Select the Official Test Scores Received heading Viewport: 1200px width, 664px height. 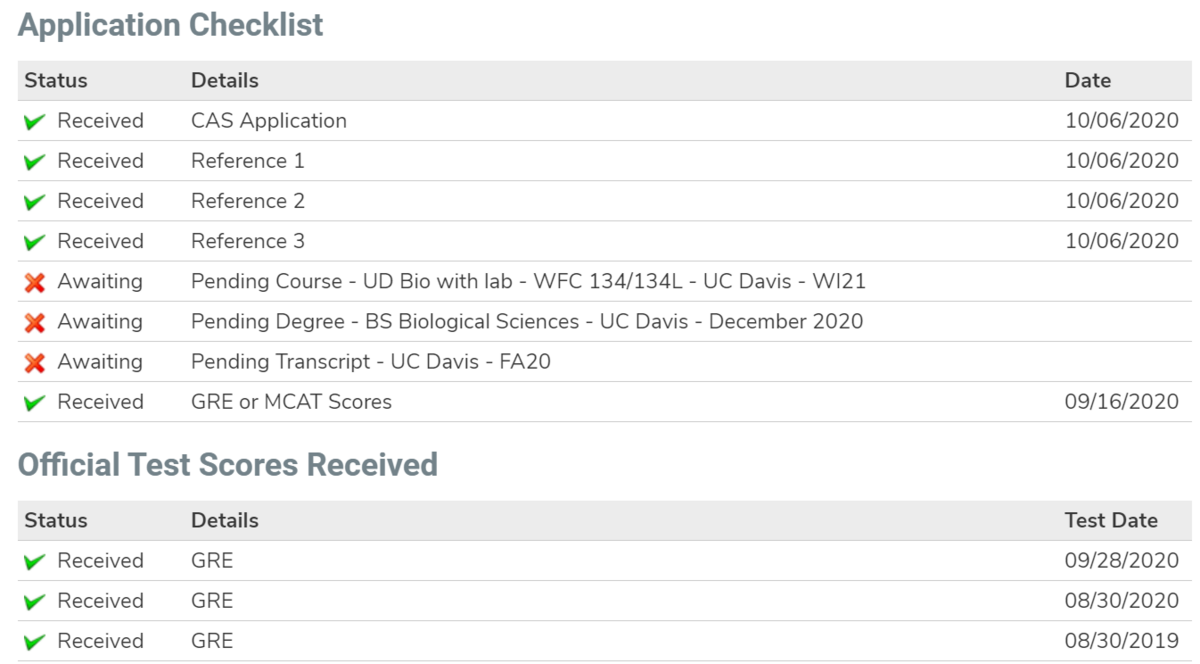(x=228, y=465)
